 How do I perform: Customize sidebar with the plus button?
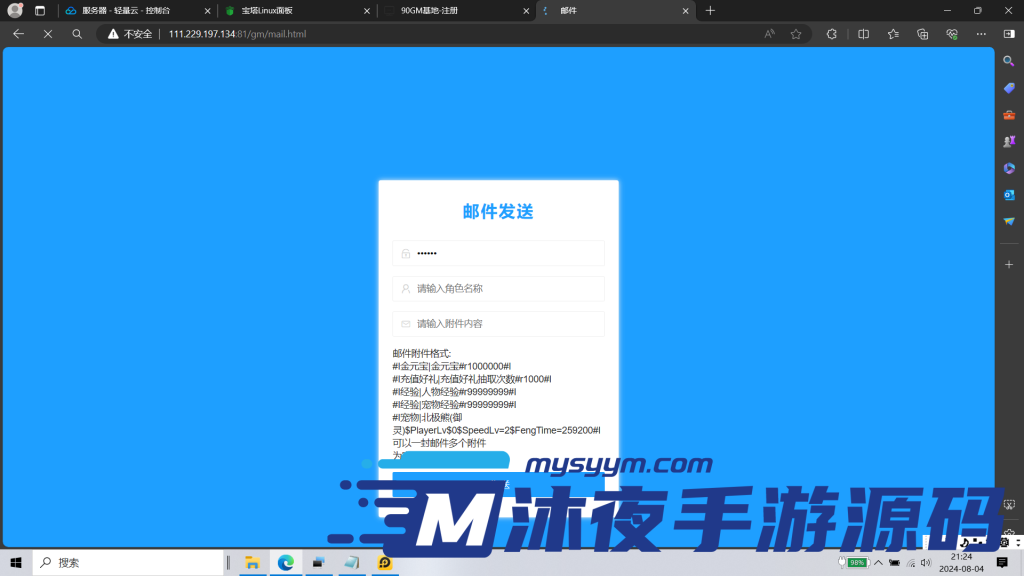tap(1009, 264)
